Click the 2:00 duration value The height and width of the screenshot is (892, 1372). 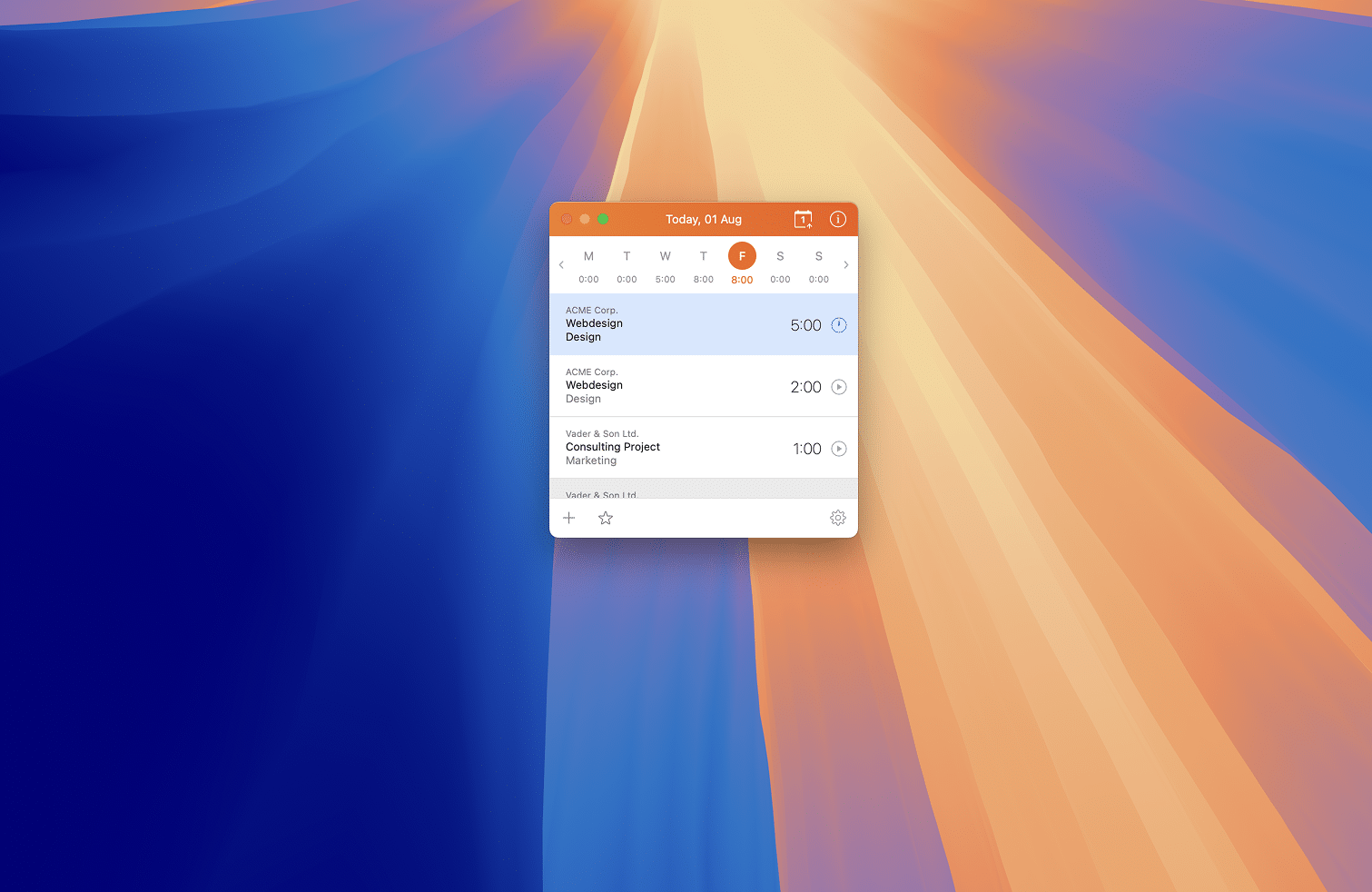(x=805, y=387)
